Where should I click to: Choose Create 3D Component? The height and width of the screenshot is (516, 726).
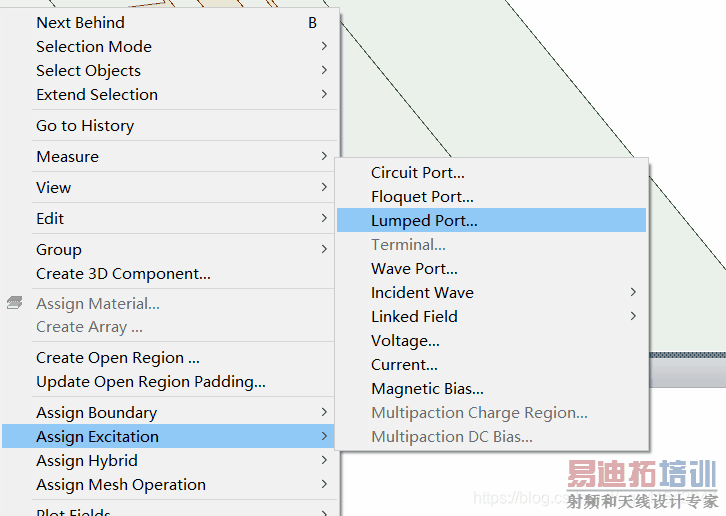[123, 274]
